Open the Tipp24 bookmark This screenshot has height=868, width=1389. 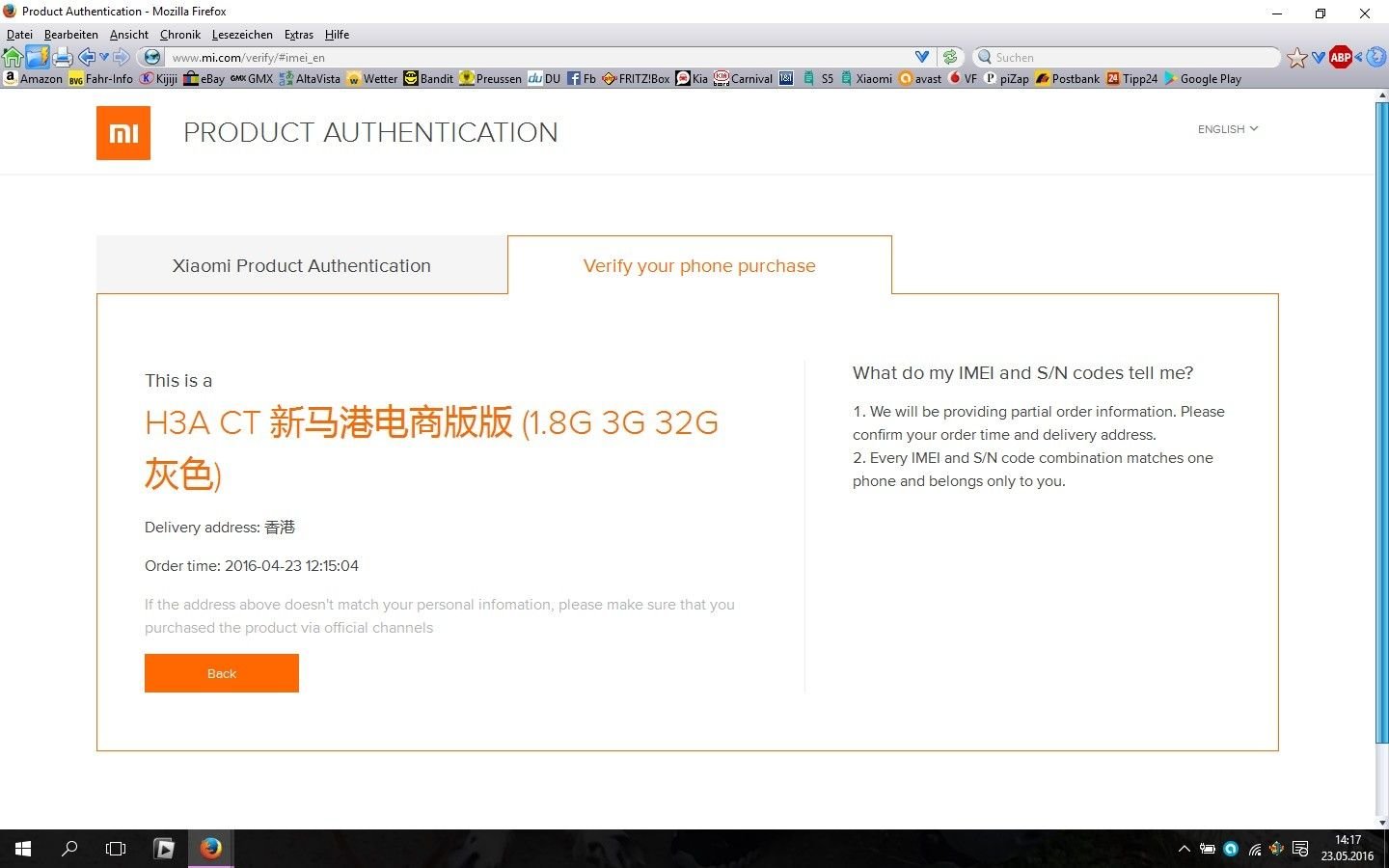pyautogui.click(x=1132, y=78)
